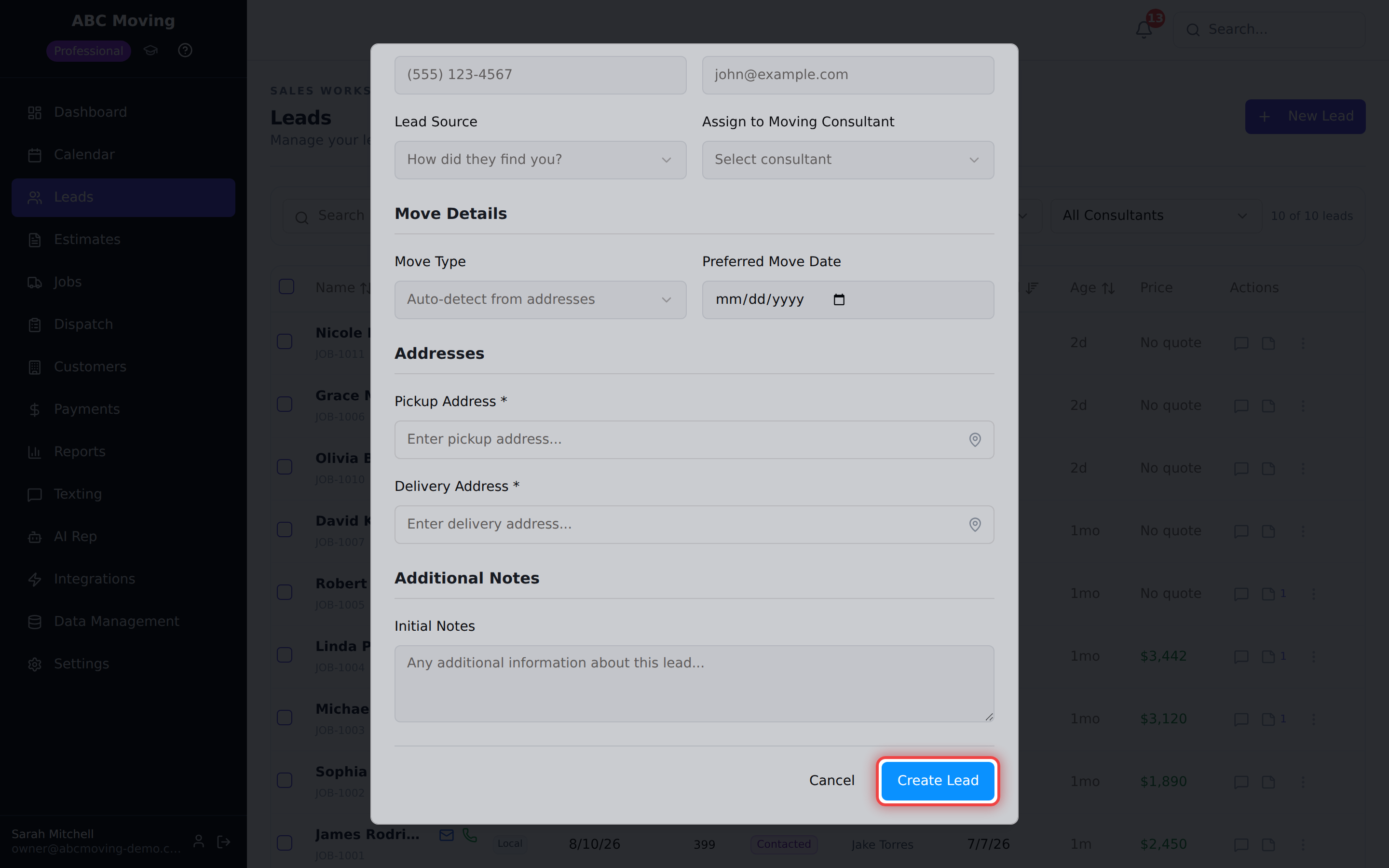Select checkbox for JOB-1010 Olivia lead
Viewport: 1389px width, 868px height.
285,467
